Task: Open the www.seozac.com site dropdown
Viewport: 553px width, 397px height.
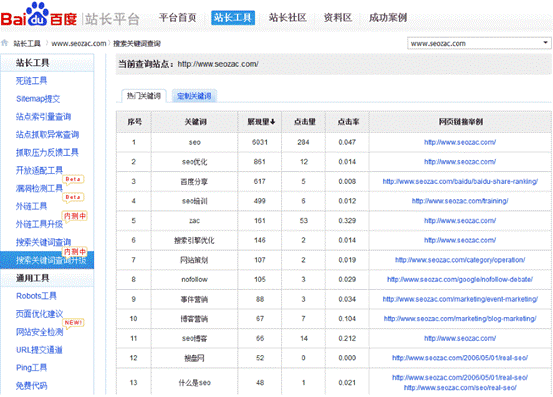Action: point(479,43)
